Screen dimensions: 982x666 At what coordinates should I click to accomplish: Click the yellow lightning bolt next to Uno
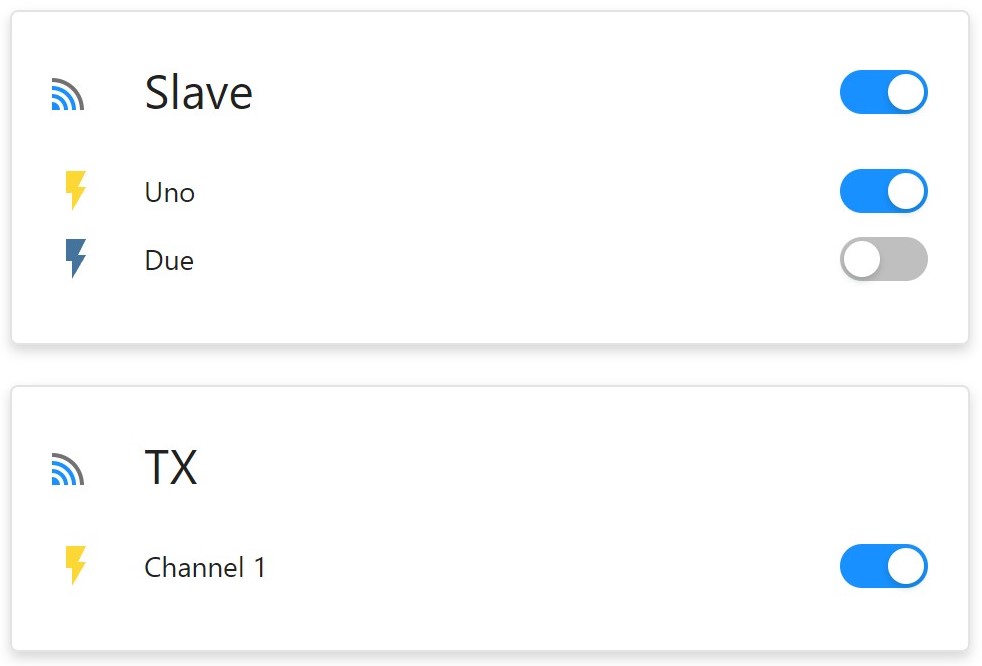[75, 191]
